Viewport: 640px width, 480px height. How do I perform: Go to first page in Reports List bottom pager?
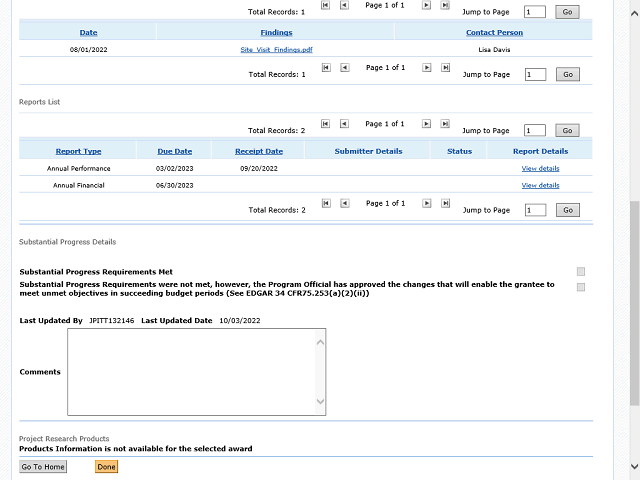click(326, 203)
